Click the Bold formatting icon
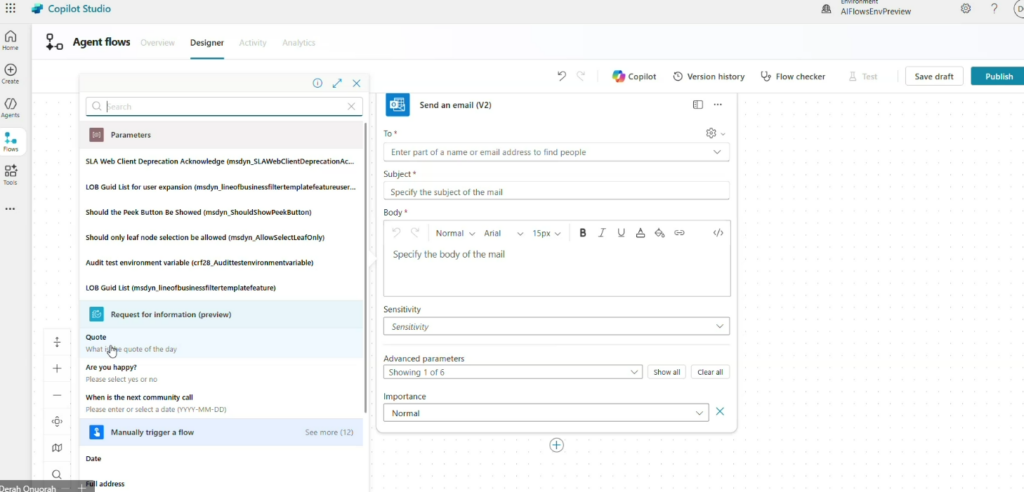Image resolution: width=1024 pixels, height=492 pixels. pos(583,233)
